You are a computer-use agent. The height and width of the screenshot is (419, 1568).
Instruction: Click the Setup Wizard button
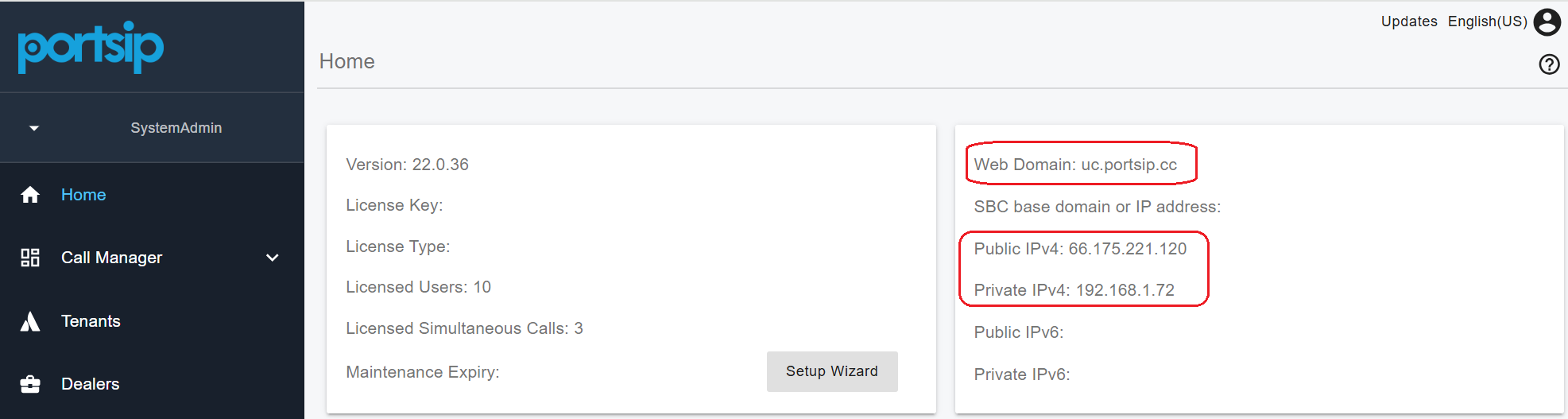(x=831, y=371)
